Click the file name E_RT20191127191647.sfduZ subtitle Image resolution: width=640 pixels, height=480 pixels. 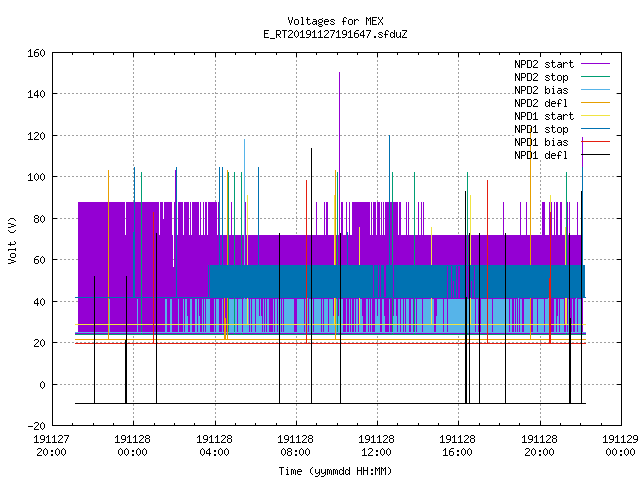click(335, 34)
